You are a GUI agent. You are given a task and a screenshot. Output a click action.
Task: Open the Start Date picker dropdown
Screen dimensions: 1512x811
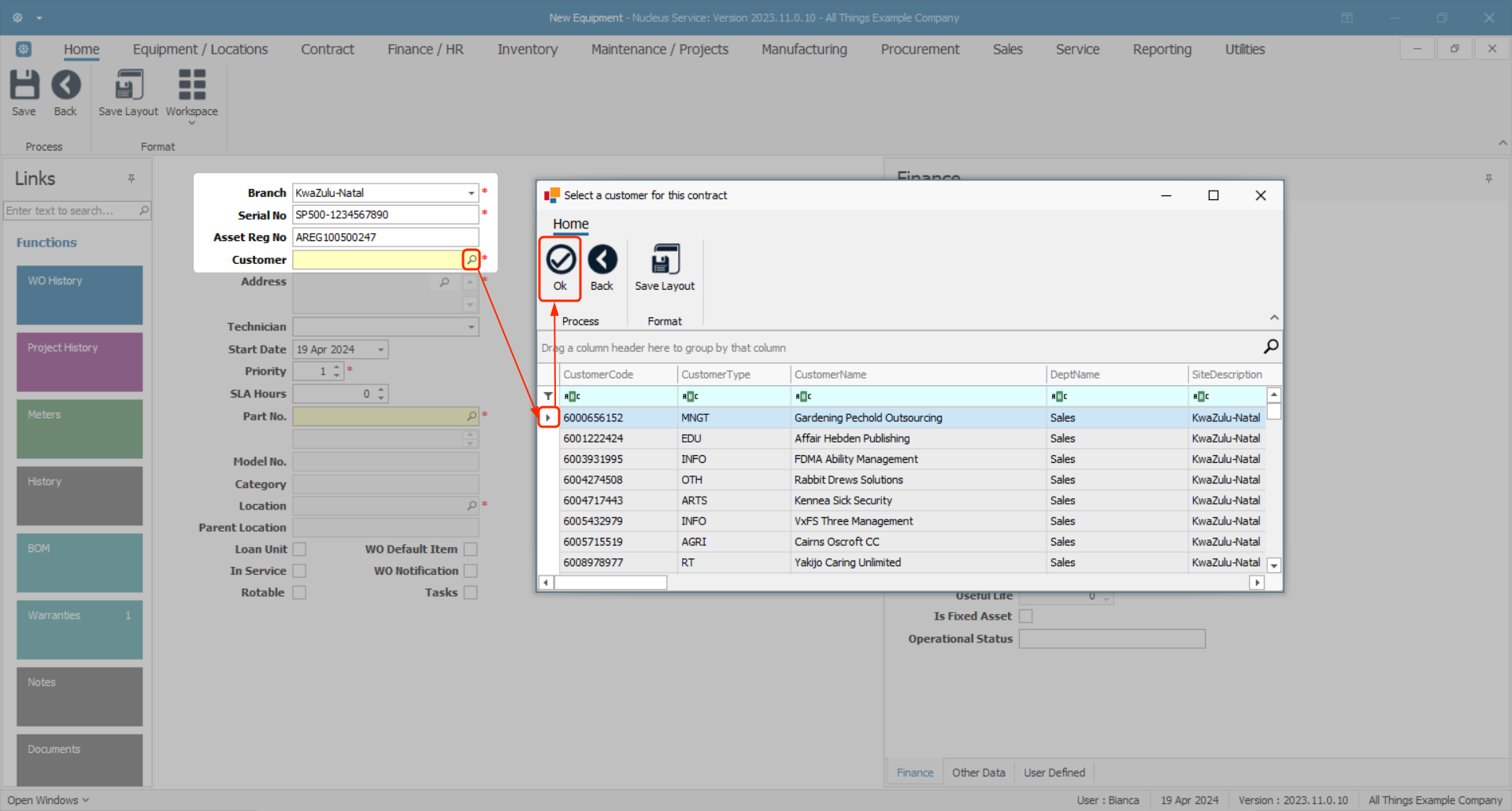tap(380, 350)
